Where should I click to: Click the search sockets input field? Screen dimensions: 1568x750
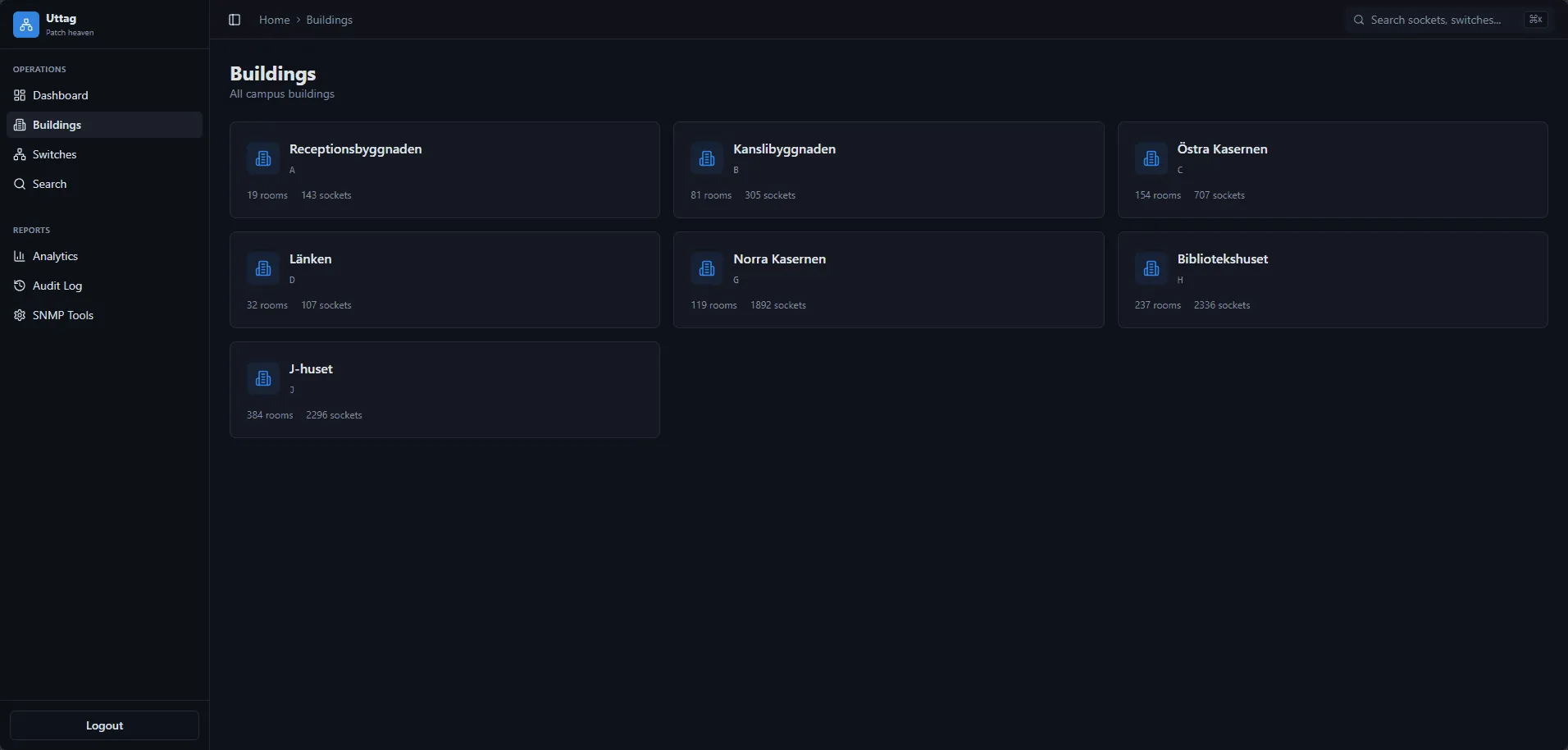pos(1447,20)
